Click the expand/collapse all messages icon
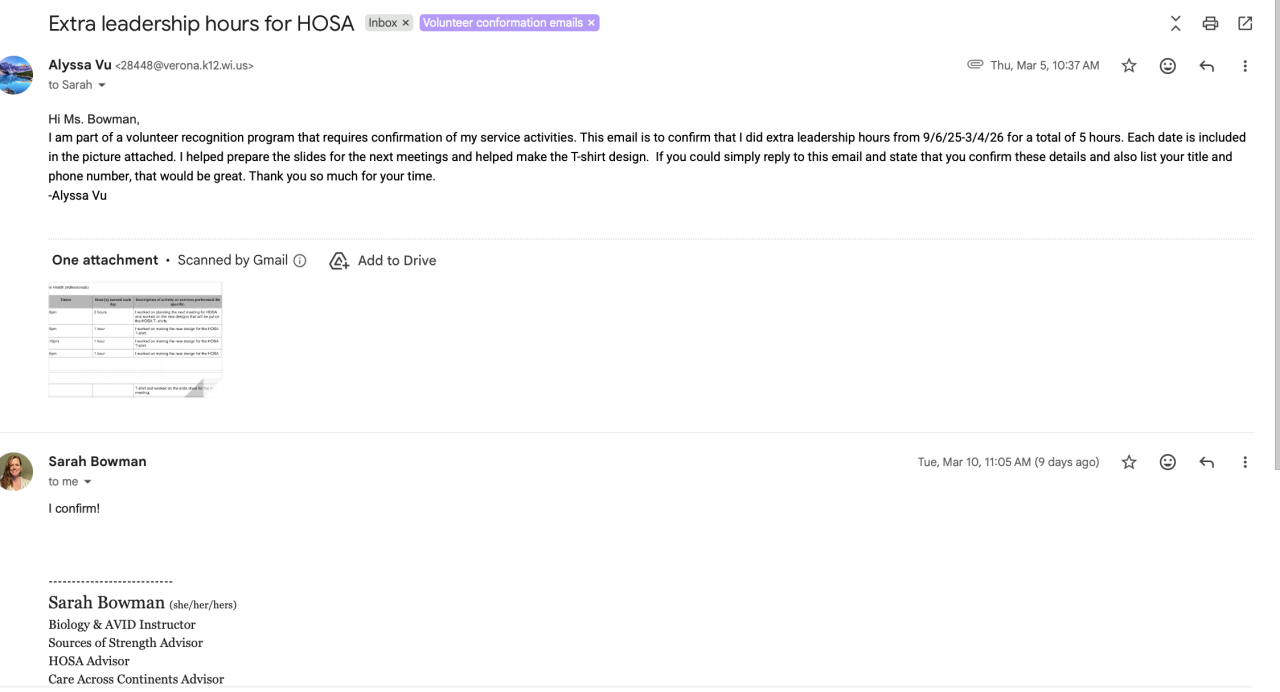1280x692 pixels. coord(1176,23)
